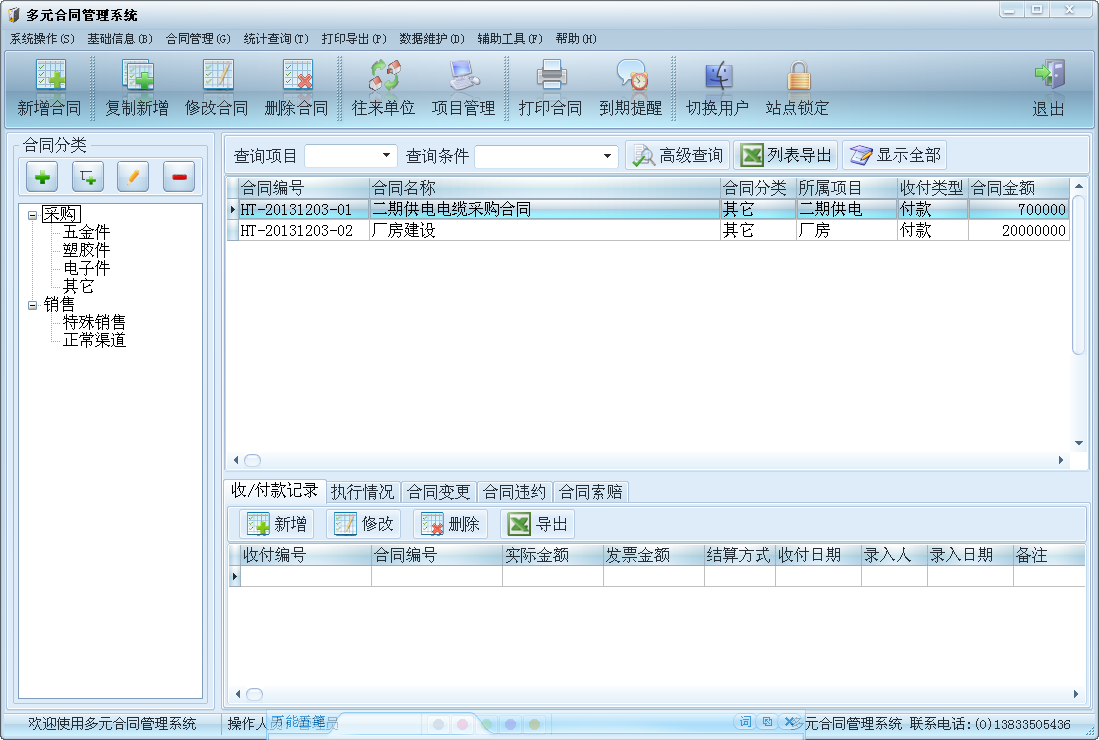
Task: Switch to the 收/付款记录 tab
Action: [275, 491]
